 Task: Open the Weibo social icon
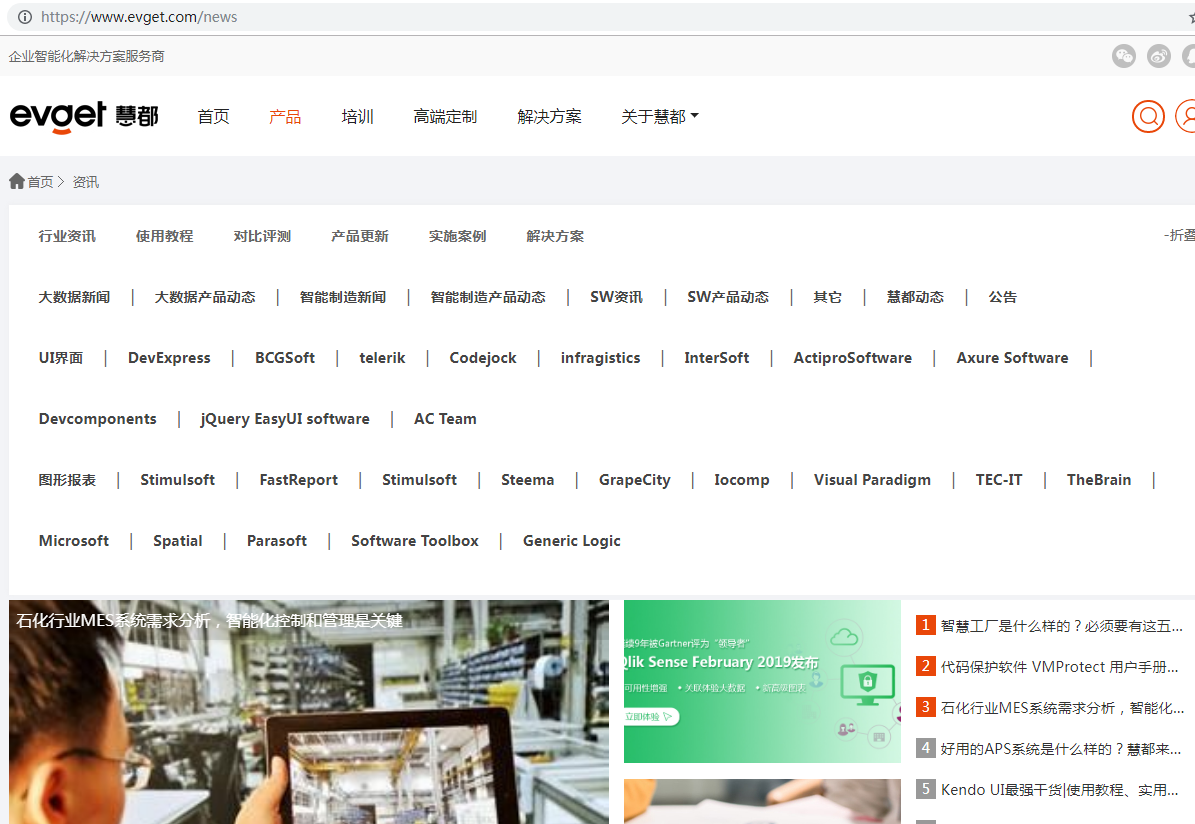click(x=1158, y=57)
